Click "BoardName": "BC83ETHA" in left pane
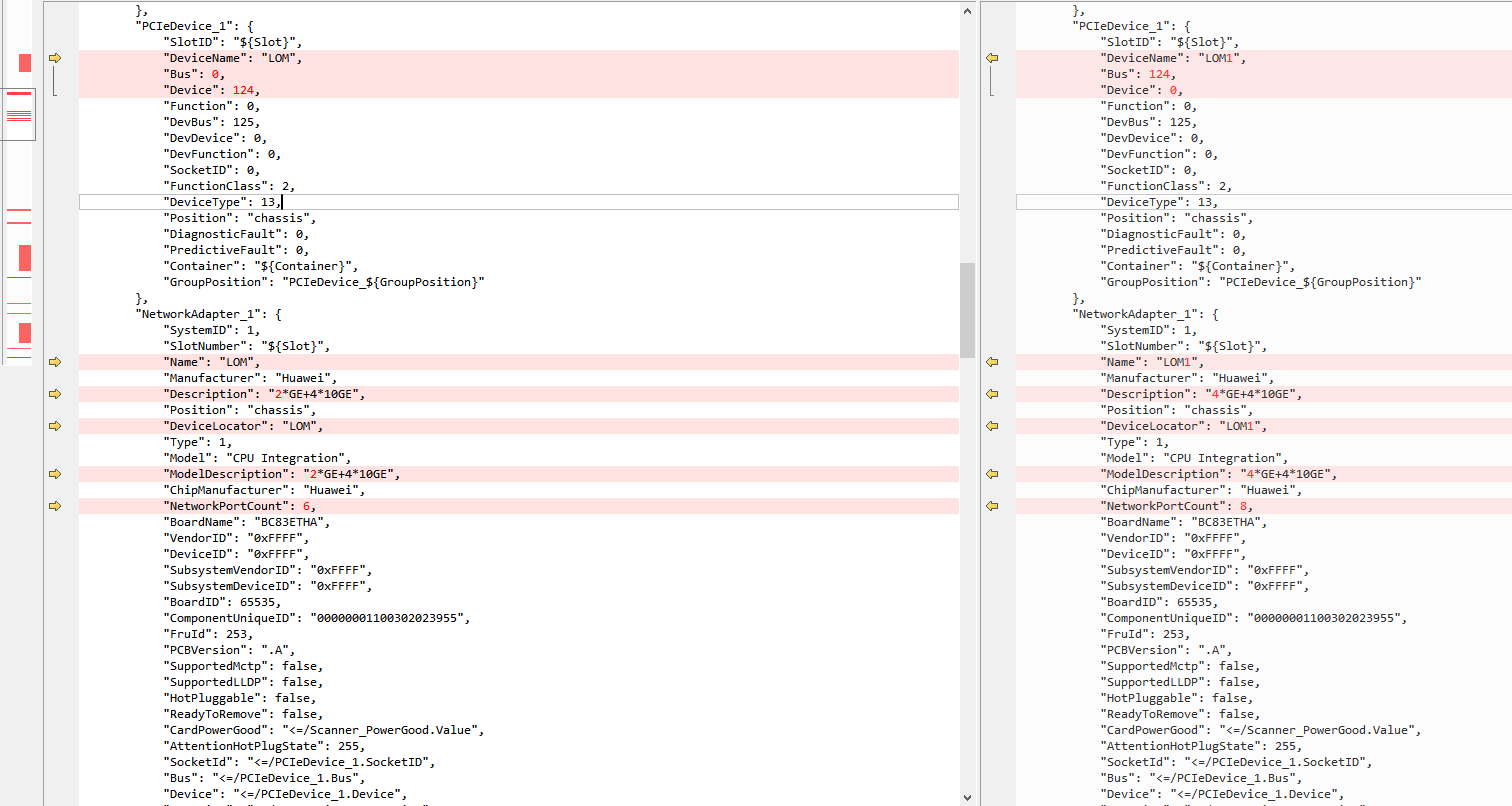The height and width of the screenshot is (806, 1512). pyautogui.click(x=247, y=522)
